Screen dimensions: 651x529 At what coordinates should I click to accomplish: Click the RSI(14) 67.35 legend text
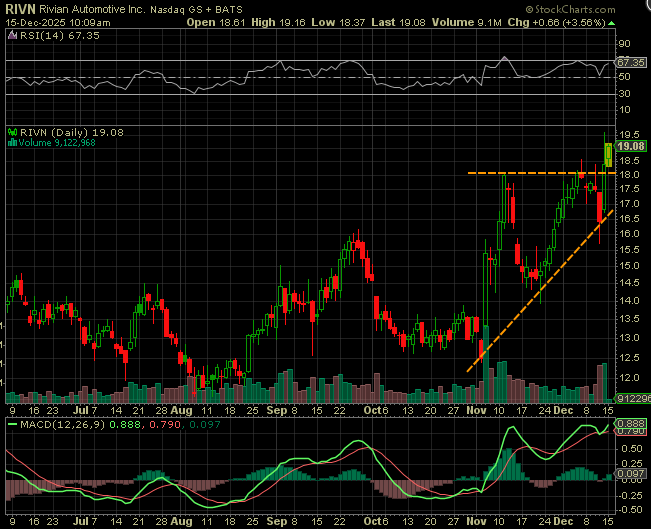click(x=60, y=36)
